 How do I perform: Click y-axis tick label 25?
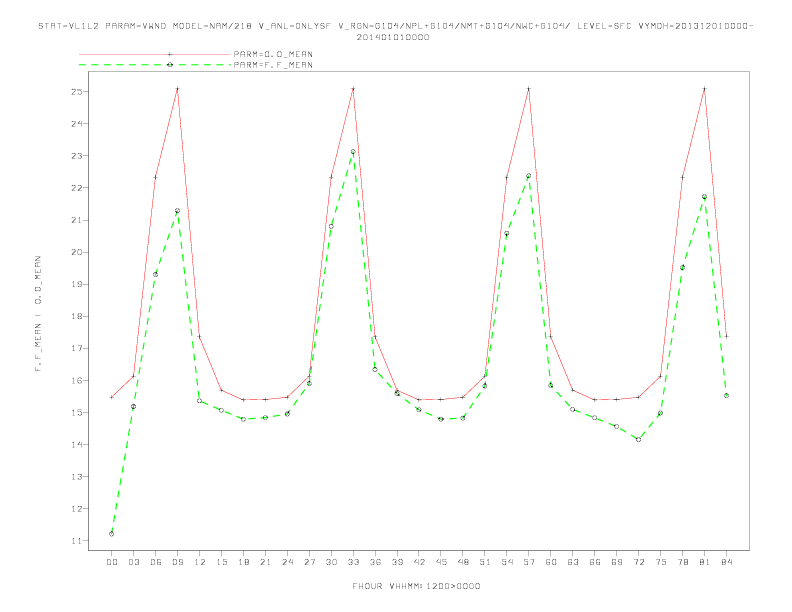pos(76,91)
